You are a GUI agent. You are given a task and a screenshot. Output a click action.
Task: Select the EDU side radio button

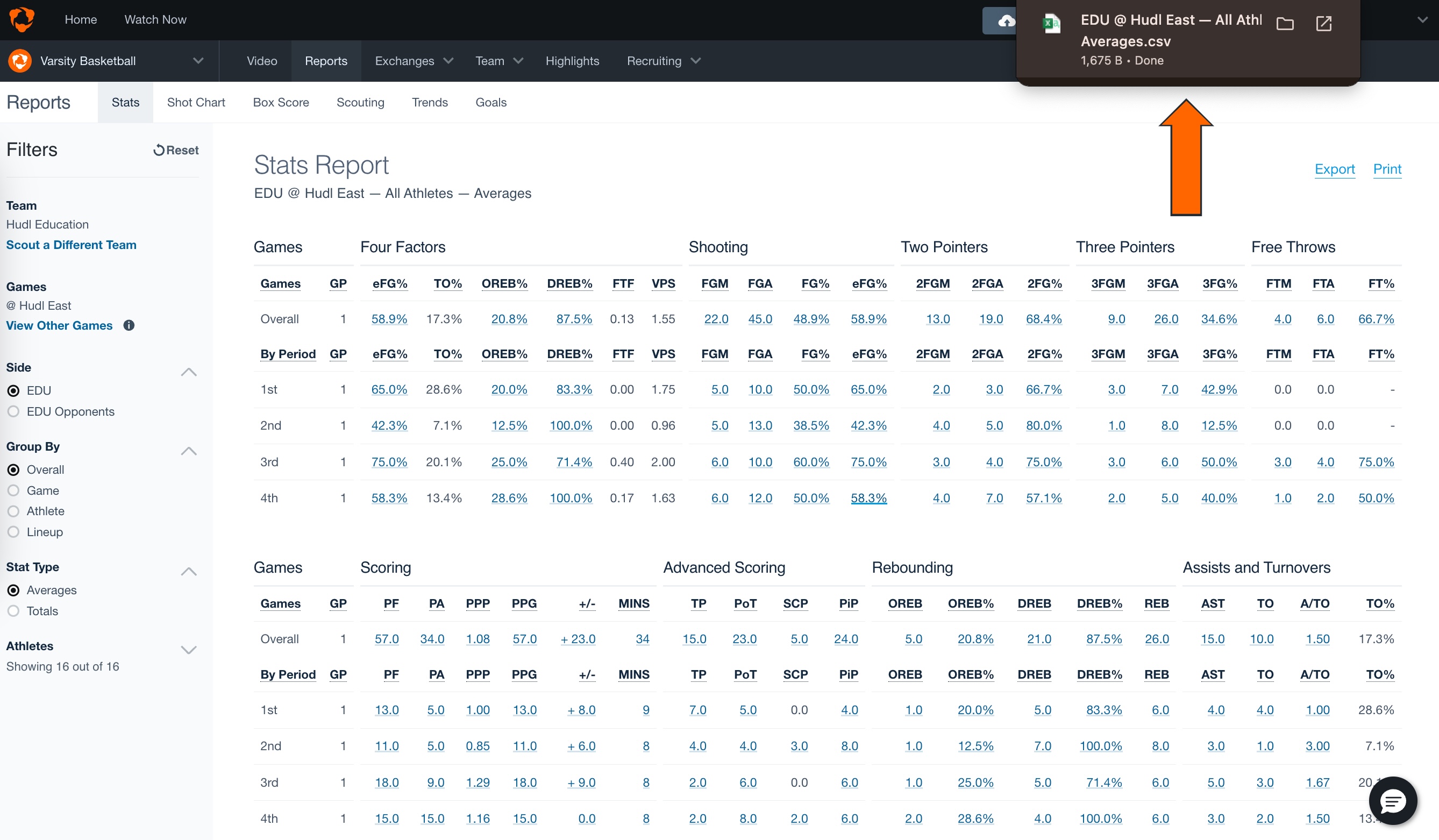(13, 390)
